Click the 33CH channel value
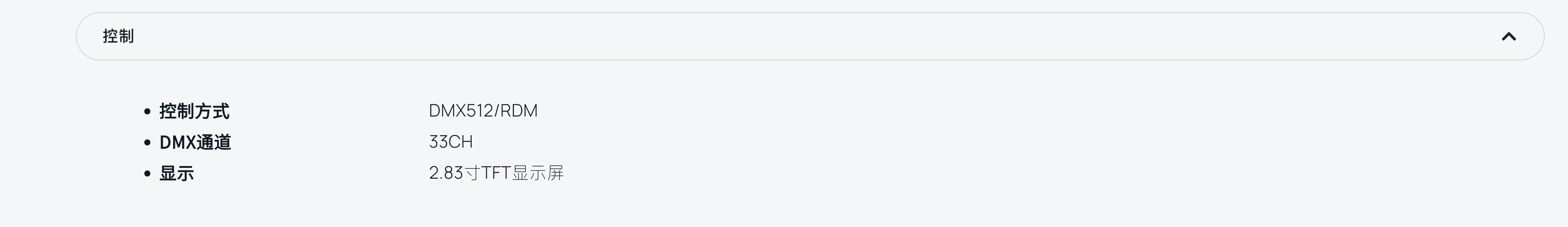Screen dimensions: 1568x227 click(451, 142)
